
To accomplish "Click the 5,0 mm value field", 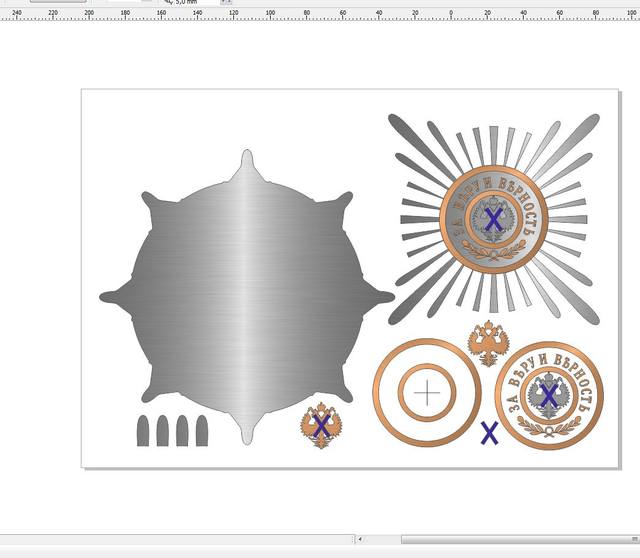I will click(196, 2).
